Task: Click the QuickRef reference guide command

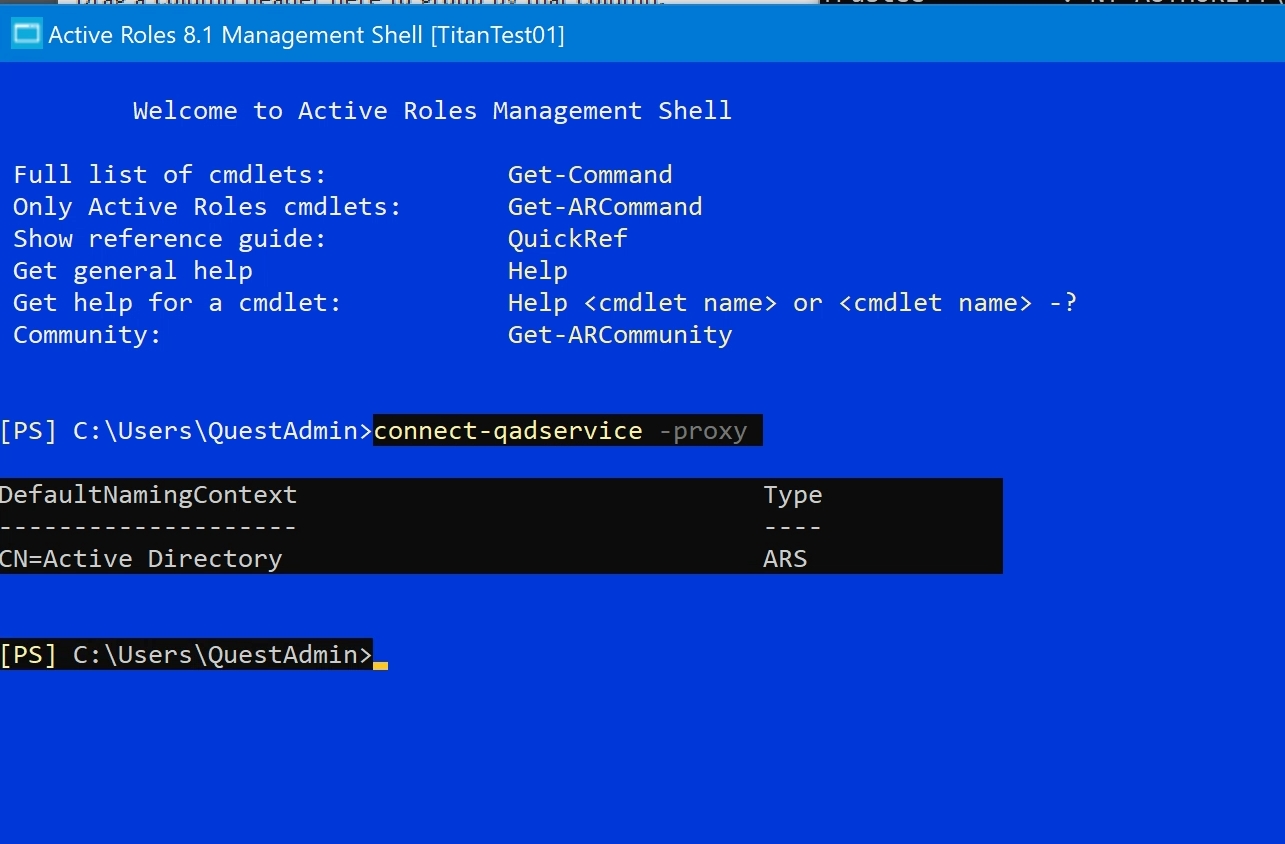Action: [567, 239]
